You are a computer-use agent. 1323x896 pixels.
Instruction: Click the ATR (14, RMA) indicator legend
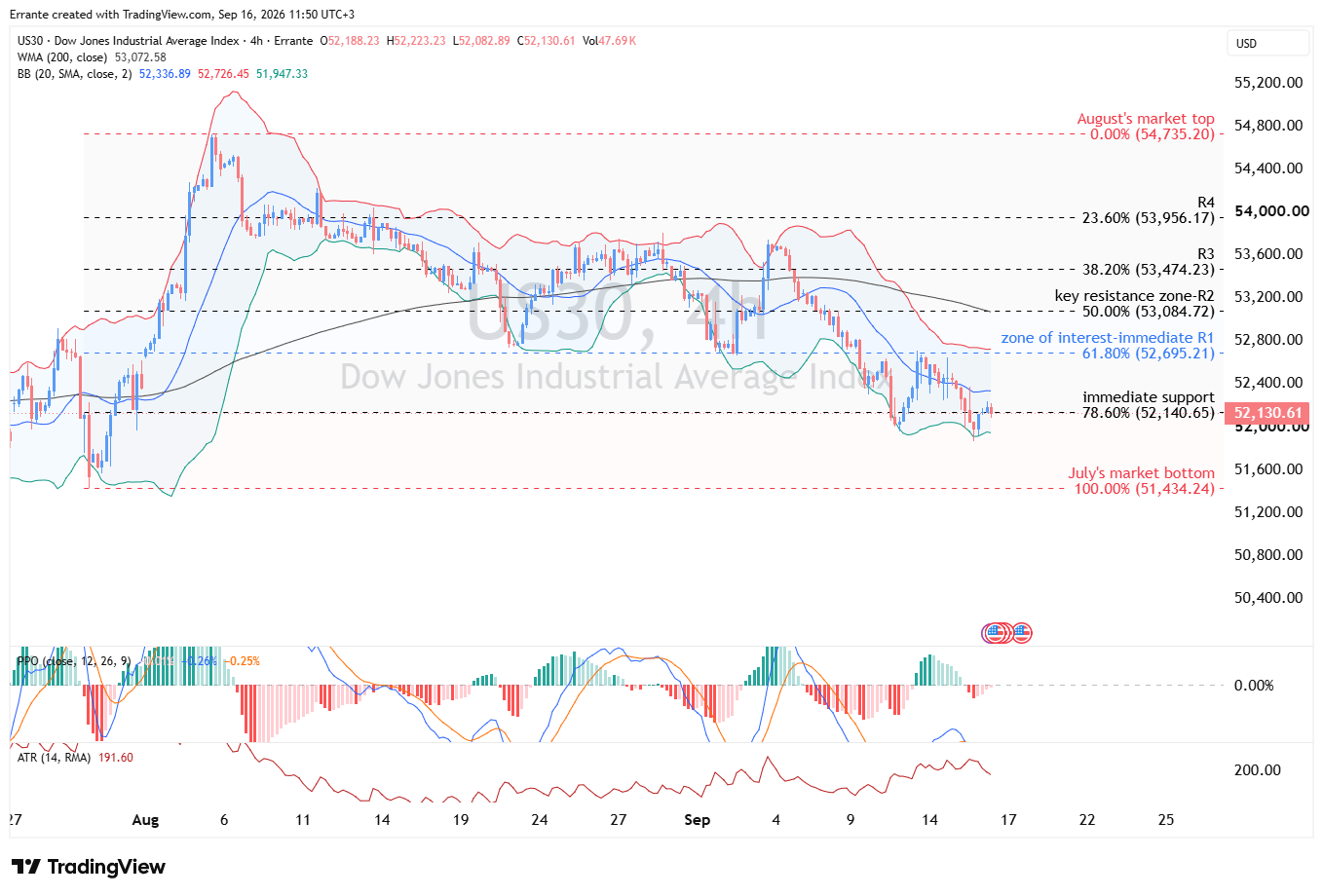coord(75,757)
